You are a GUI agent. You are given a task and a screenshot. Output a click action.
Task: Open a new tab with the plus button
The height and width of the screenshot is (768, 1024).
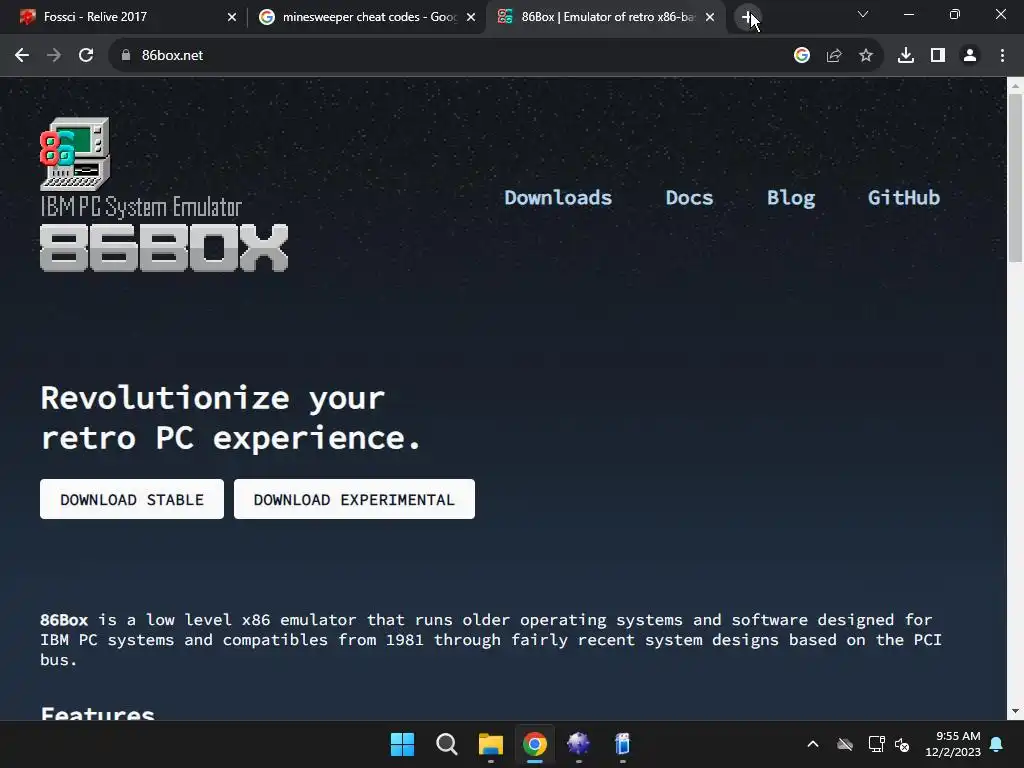click(x=748, y=17)
